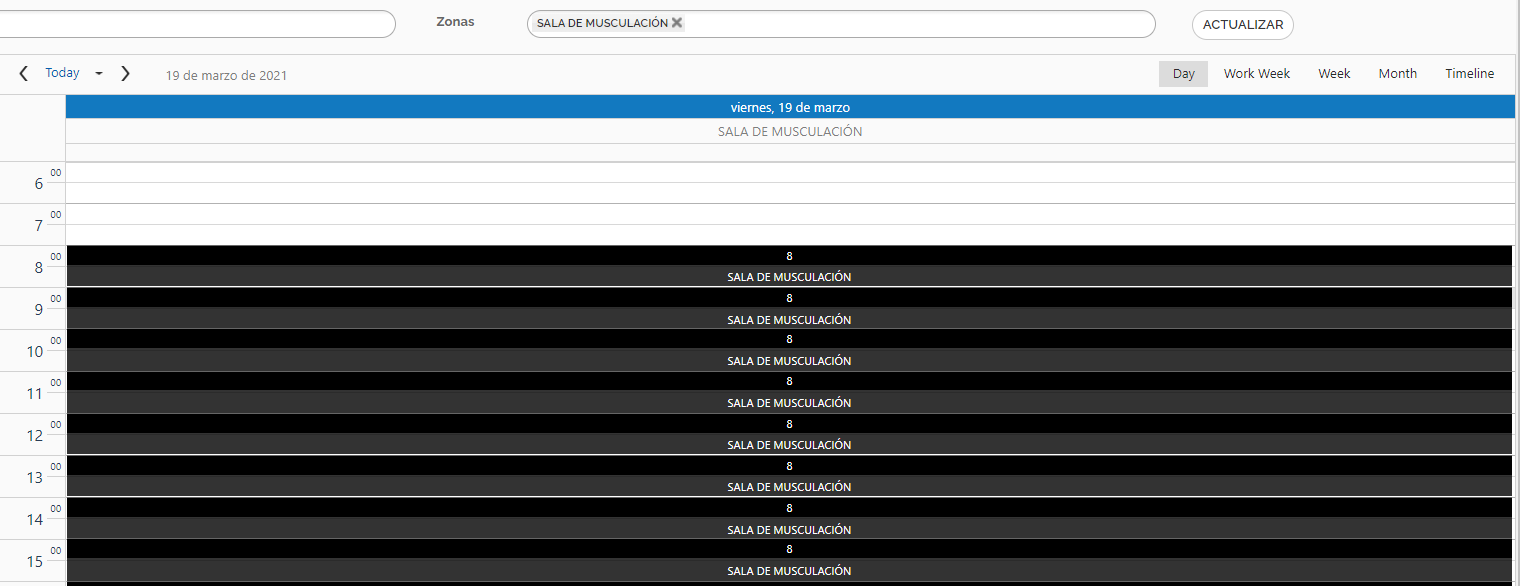The image size is (1520, 586).
Task: Open the 10:00 SALA DE MUSCULACIÓN appointment
Action: [x=790, y=351]
